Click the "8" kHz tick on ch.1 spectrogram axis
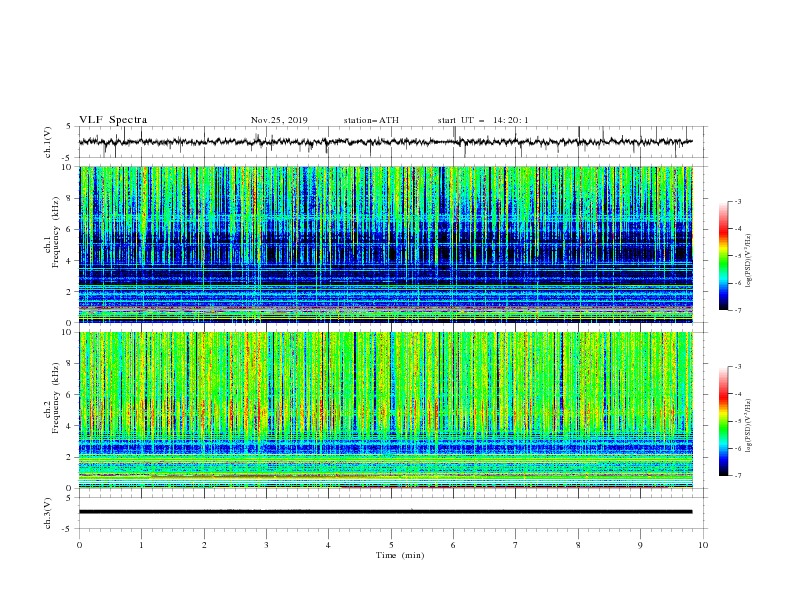Screen dimensions: 792x612 click(x=70, y=198)
